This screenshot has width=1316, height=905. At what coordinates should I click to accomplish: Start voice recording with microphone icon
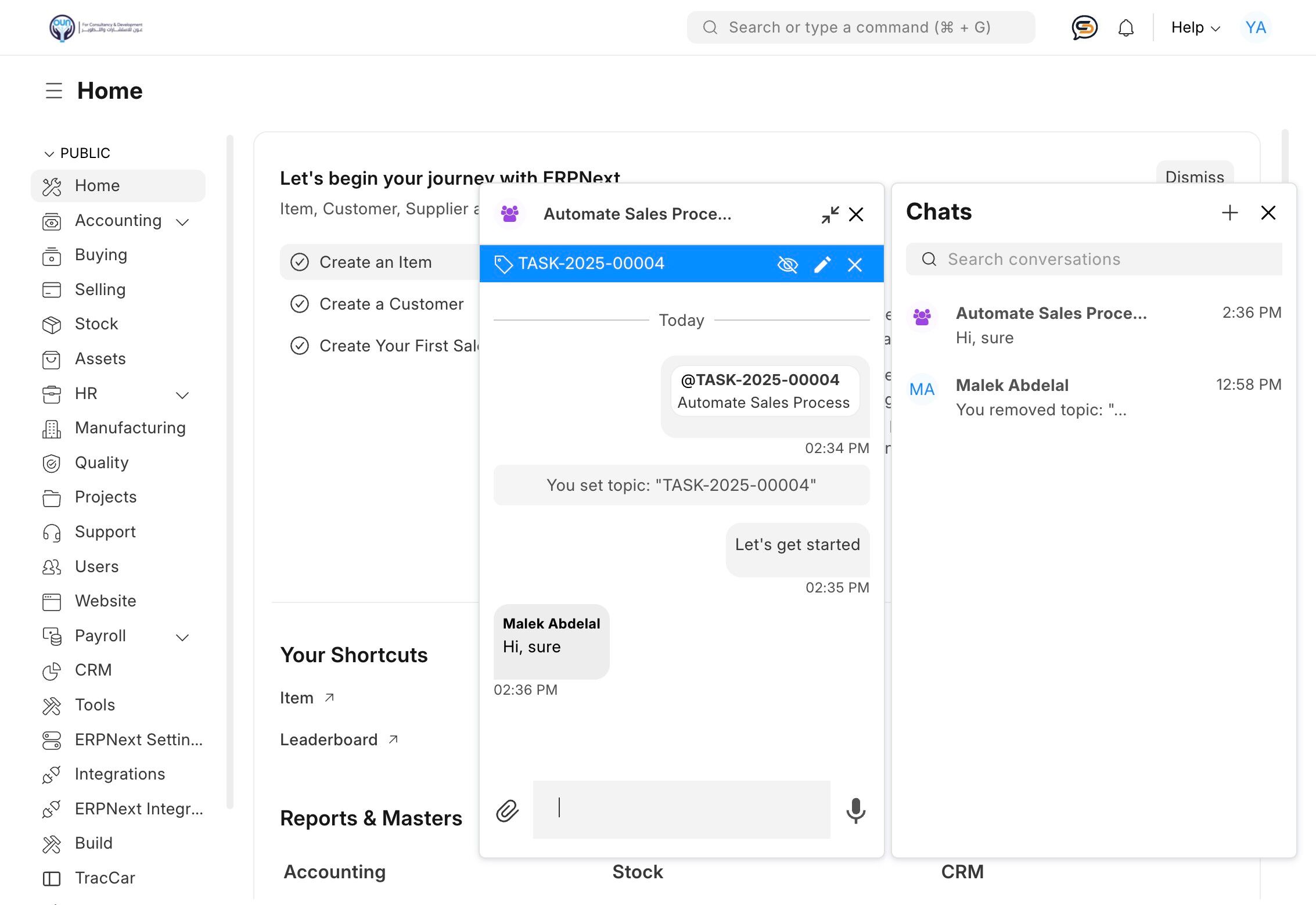click(855, 810)
